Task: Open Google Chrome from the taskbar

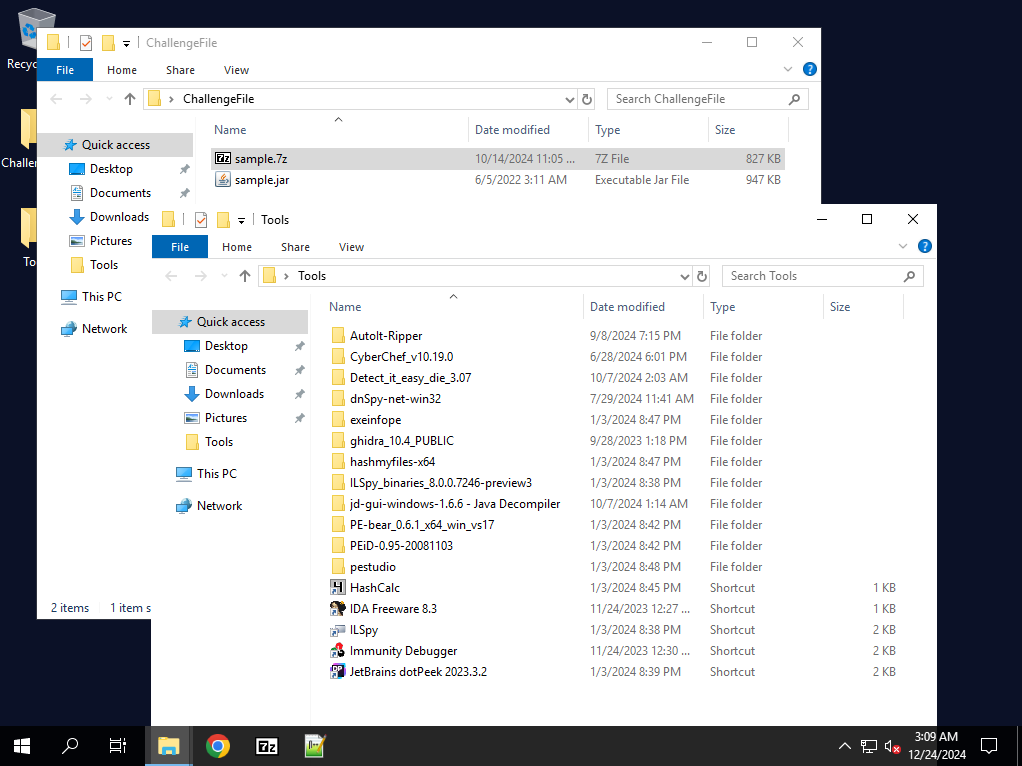Action: tap(218, 746)
